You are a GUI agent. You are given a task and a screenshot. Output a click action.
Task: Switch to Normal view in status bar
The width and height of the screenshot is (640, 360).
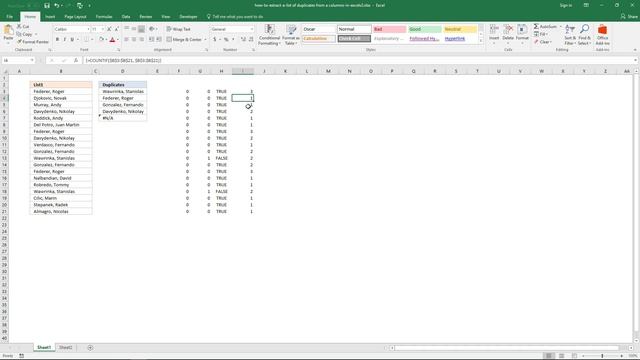[x=549, y=356]
